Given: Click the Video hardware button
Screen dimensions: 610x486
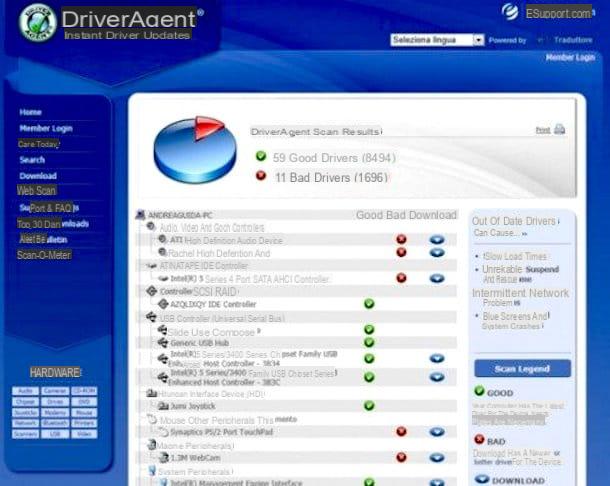Looking at the screenshot, I should pyautogui.click(x=84, y=434).
